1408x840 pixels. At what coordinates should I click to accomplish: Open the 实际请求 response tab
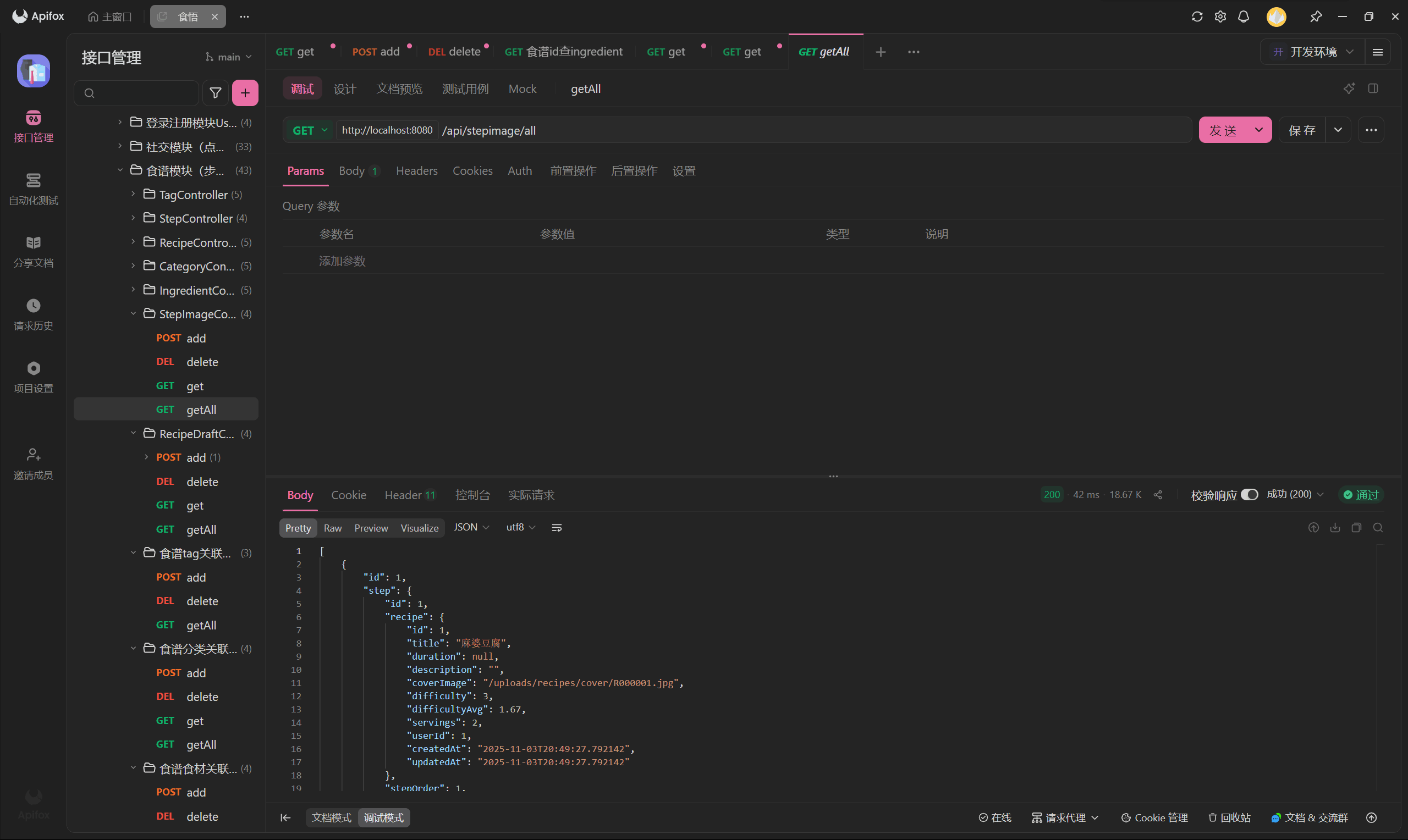531,495
